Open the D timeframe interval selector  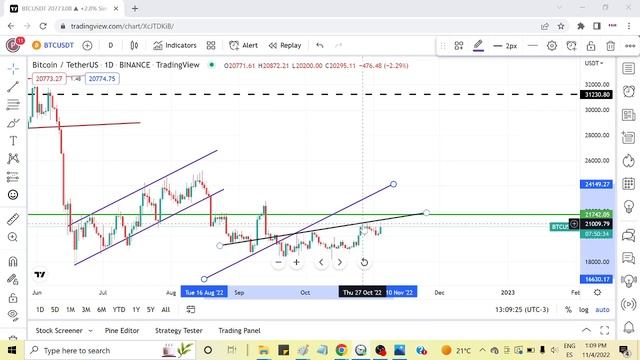[x=111, y=45]
